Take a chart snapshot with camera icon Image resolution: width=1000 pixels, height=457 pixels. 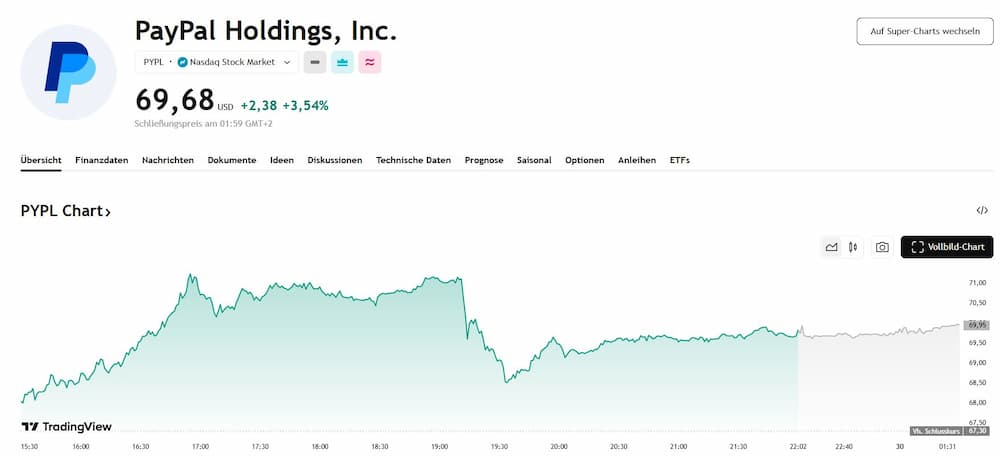click(882, 247)
